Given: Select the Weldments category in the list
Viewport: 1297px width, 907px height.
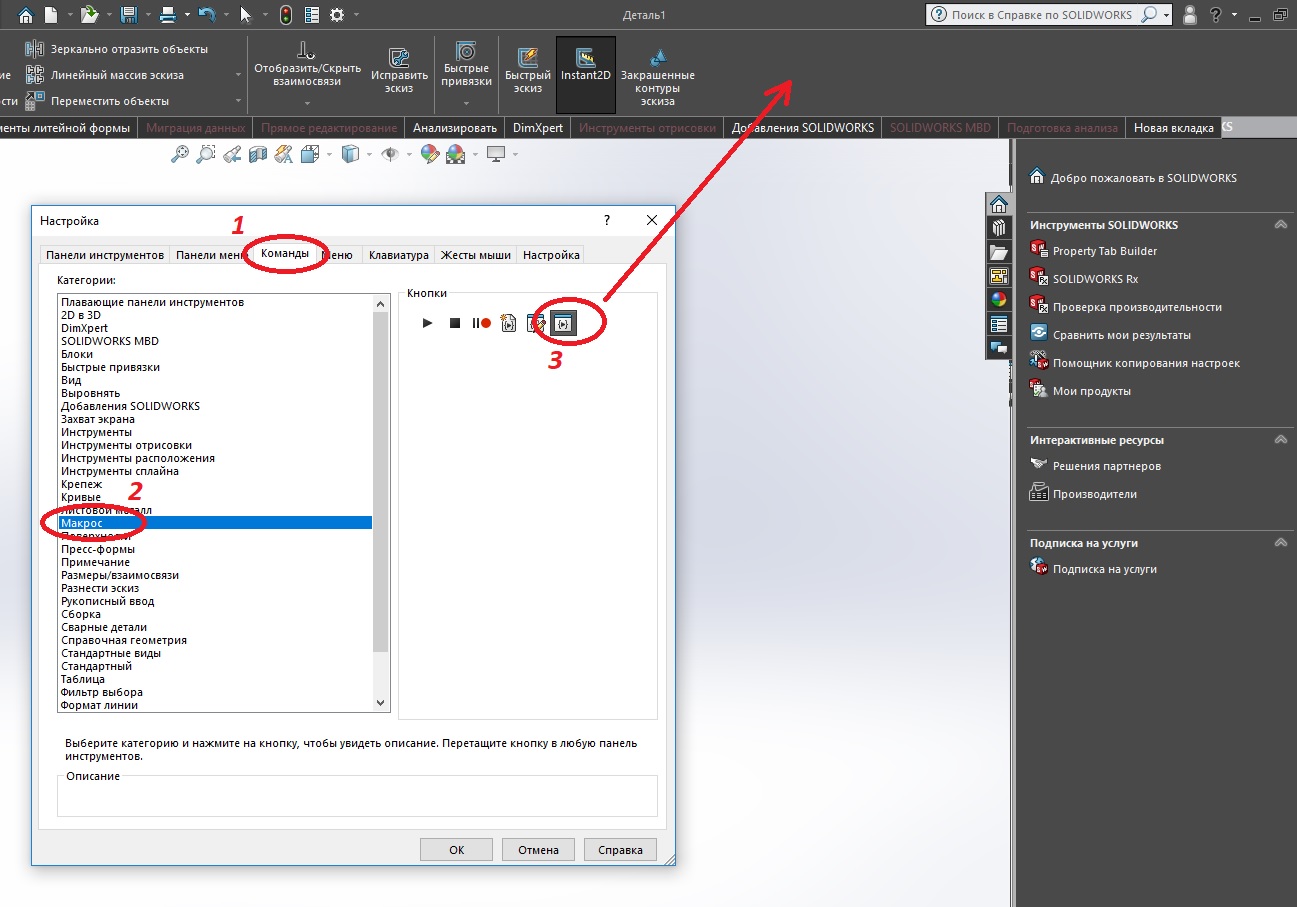Looking at the screenshot, I should [x=104, y=627].
